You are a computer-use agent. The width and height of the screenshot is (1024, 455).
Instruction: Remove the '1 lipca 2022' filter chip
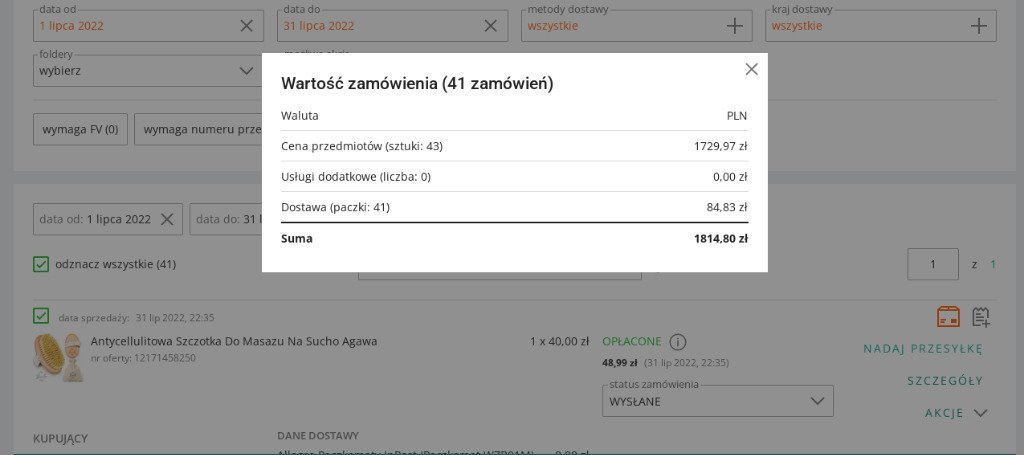tap(167, 219)
